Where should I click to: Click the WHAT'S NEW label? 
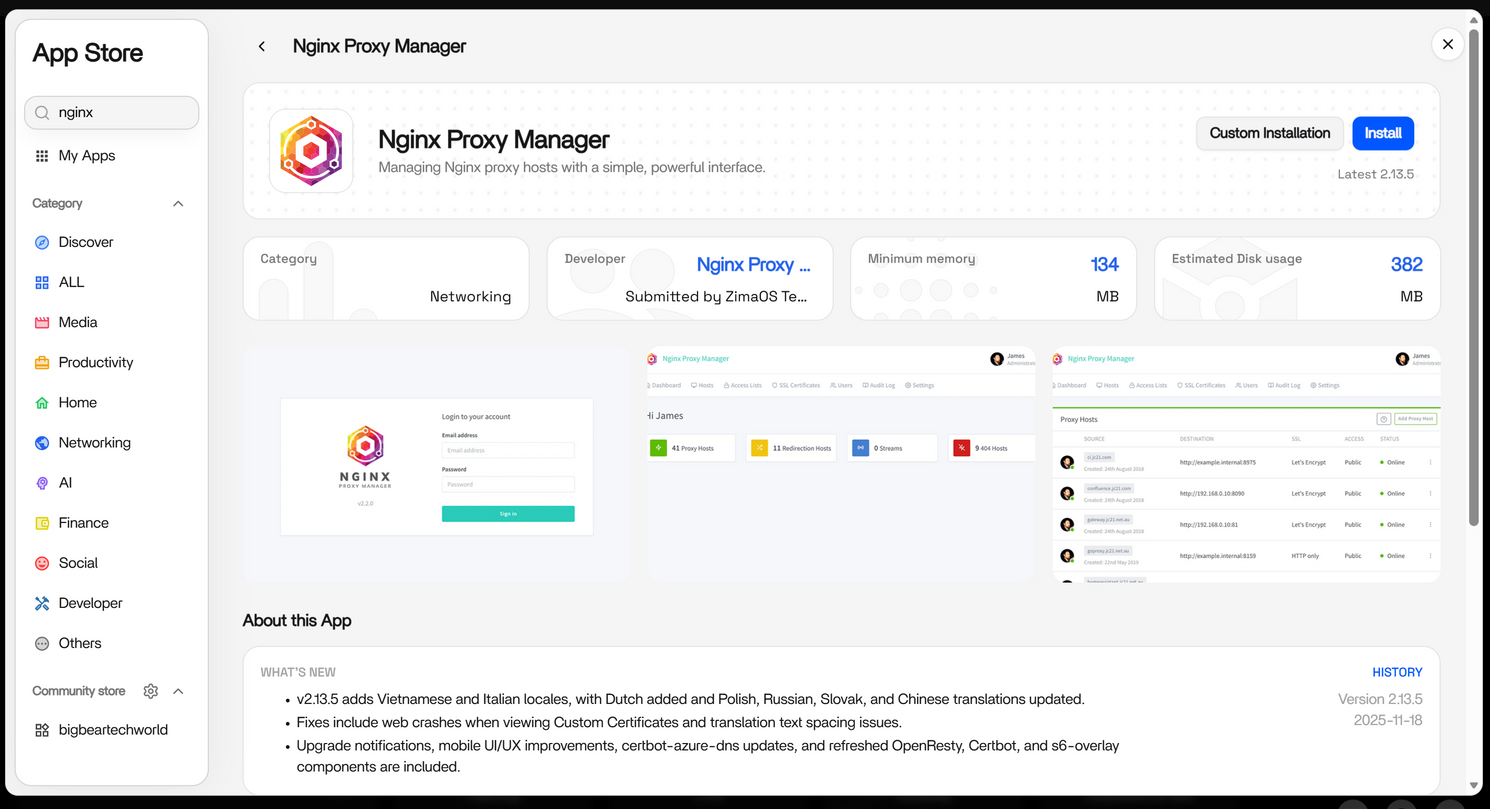[298, 672]
